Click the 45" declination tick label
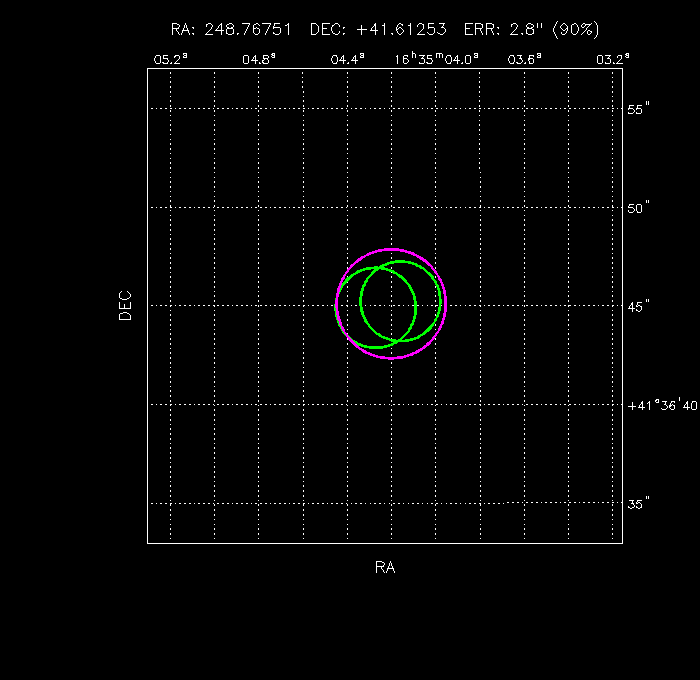 coord(638,307)
